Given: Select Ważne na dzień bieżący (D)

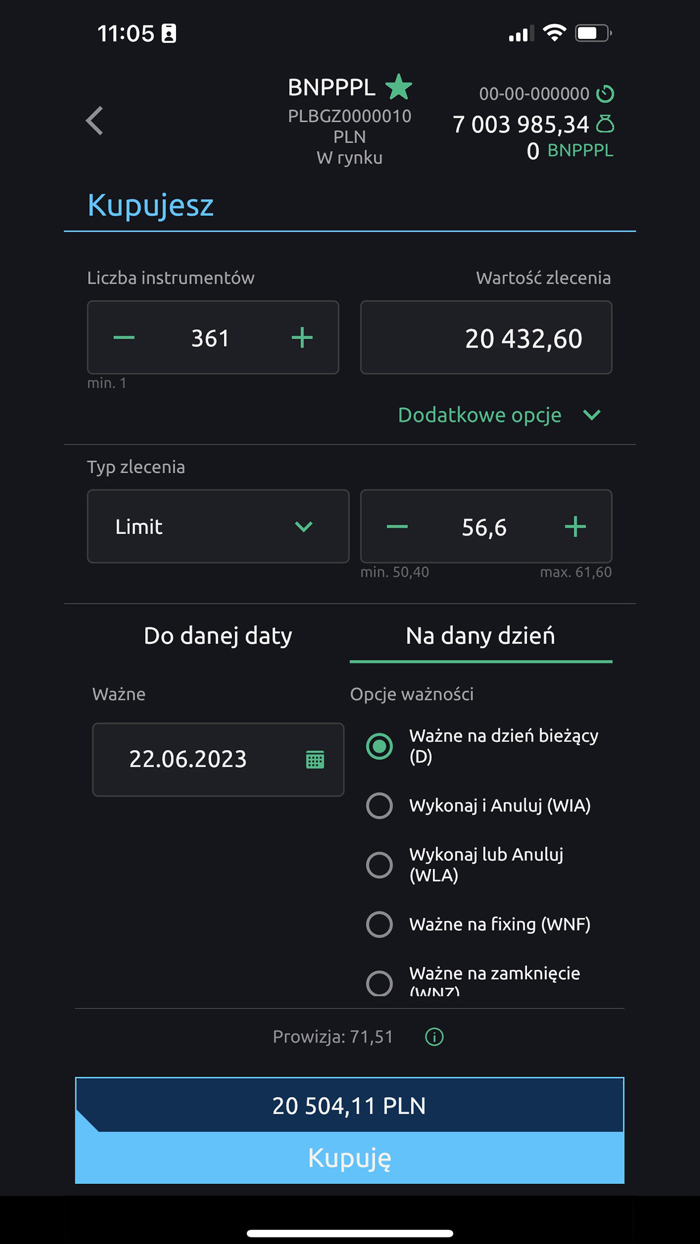Looking at the screenshot, I should pos(379,746).
